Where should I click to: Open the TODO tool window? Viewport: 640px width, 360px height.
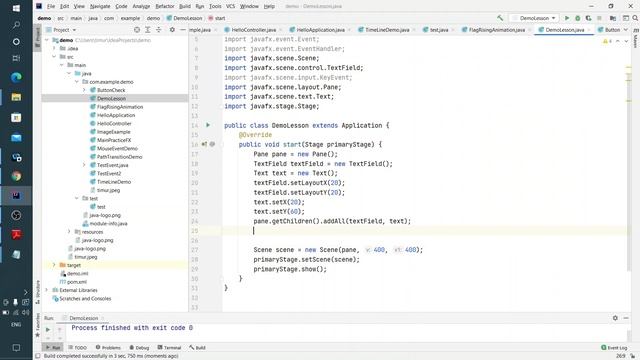pos(78,347)
